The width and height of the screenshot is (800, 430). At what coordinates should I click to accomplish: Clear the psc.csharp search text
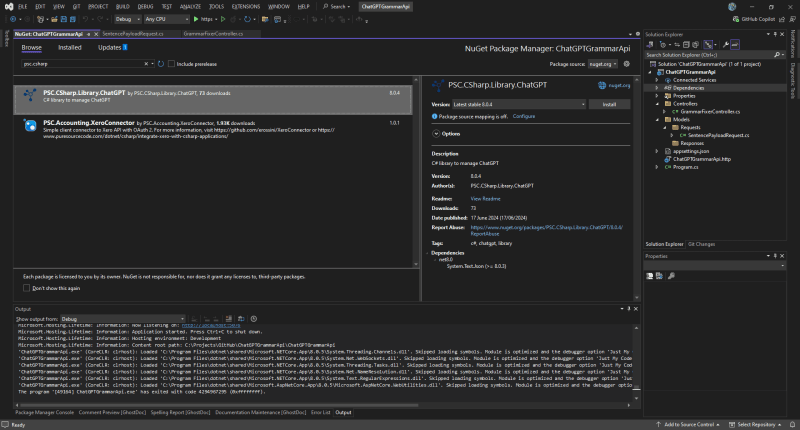pos(146,64)
